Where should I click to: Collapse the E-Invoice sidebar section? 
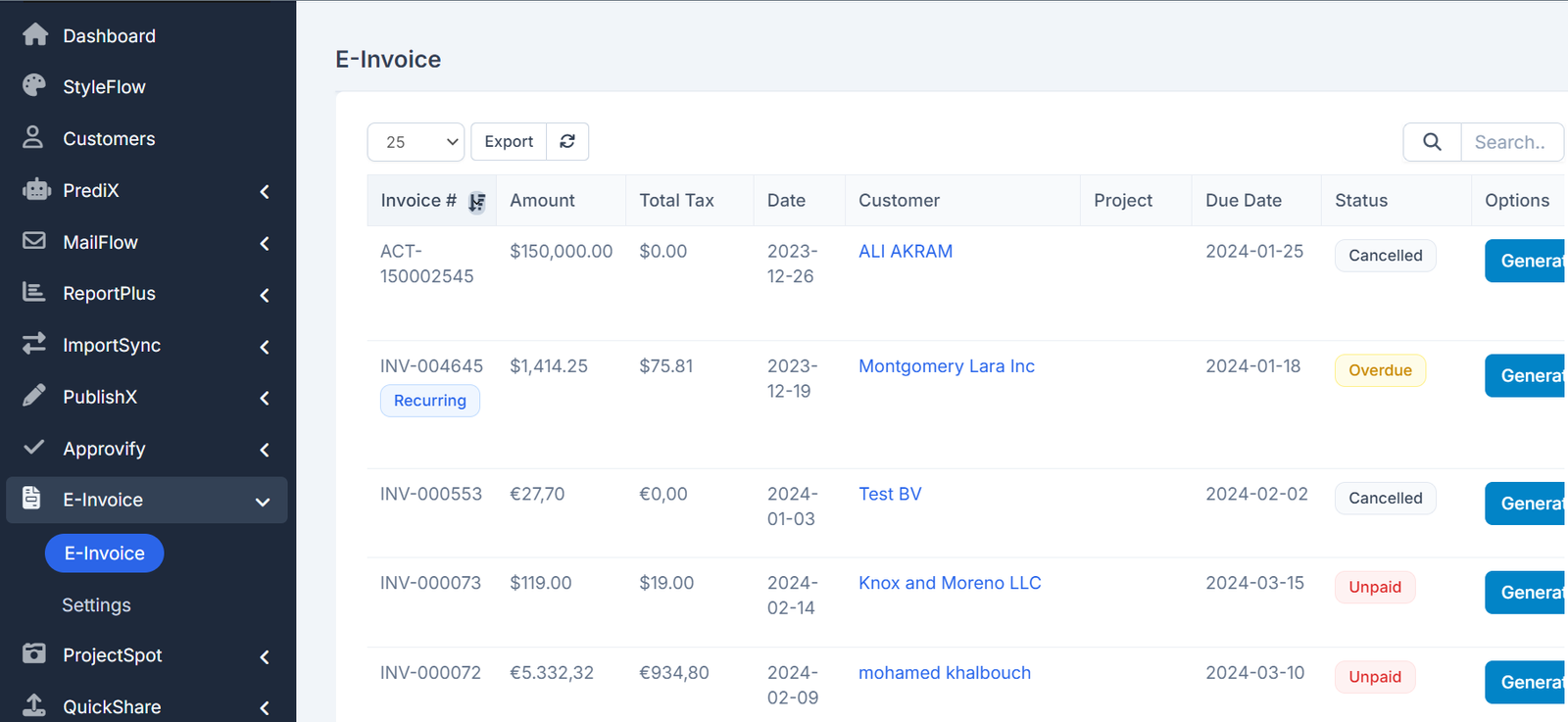pos(263,502)
